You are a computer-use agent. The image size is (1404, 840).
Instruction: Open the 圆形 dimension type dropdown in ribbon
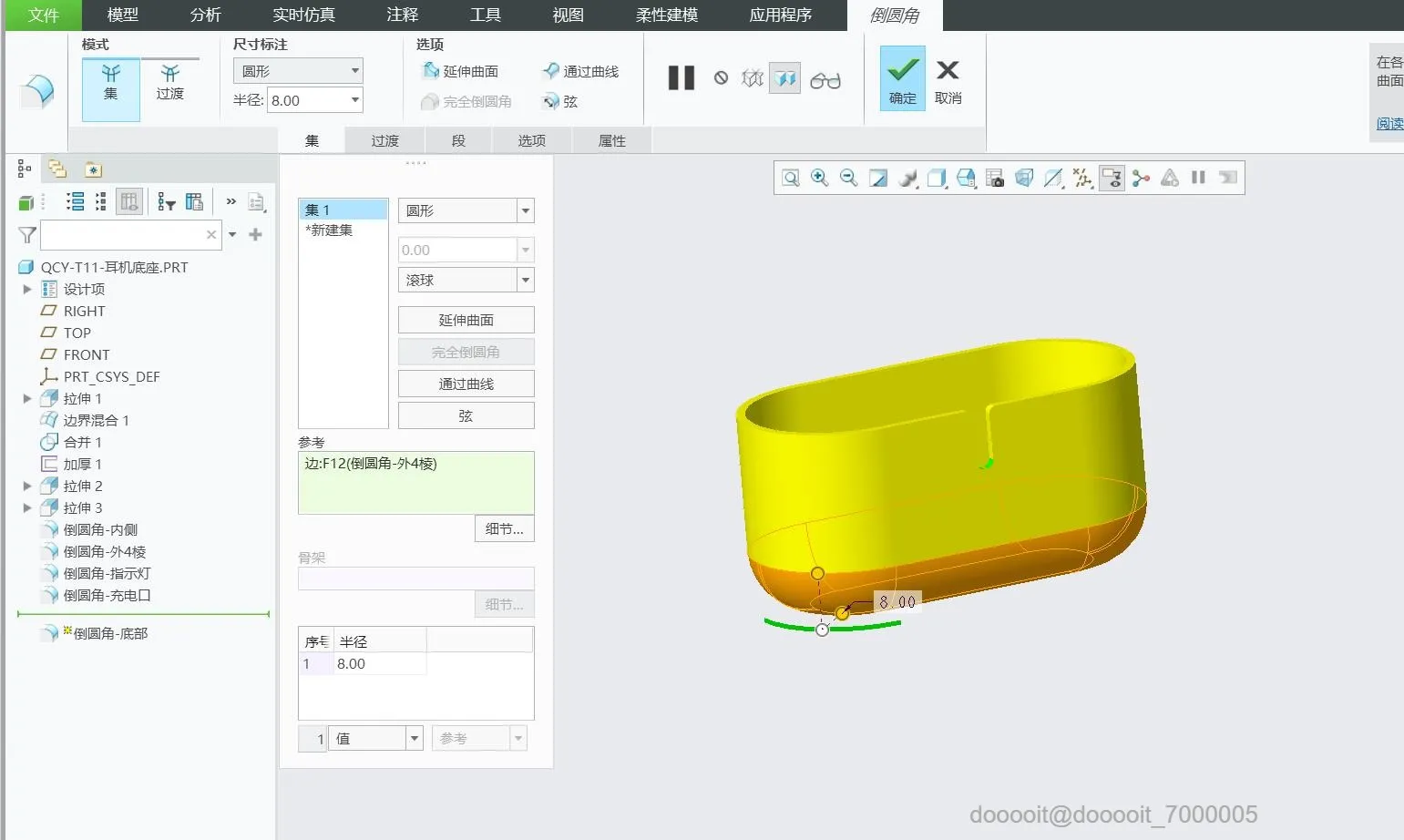point(298,71)
